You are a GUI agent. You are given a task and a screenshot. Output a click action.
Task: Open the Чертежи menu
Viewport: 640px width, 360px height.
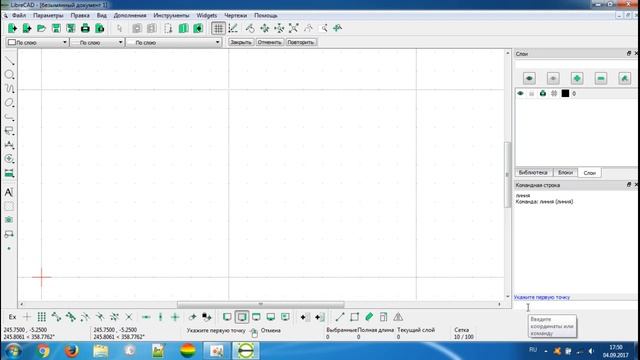pyautogui.click(x=236, y=16)
